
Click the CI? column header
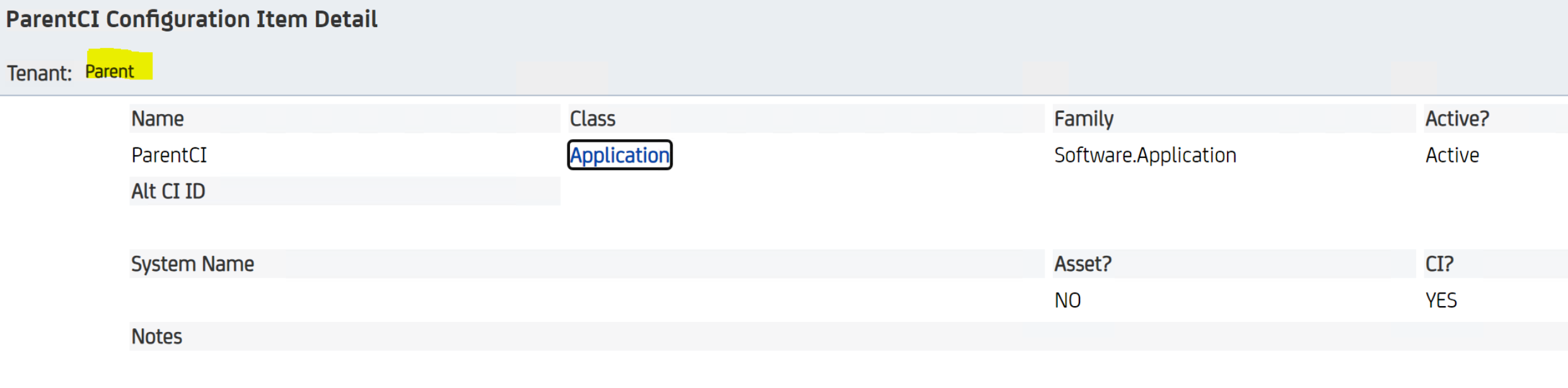1439,264
